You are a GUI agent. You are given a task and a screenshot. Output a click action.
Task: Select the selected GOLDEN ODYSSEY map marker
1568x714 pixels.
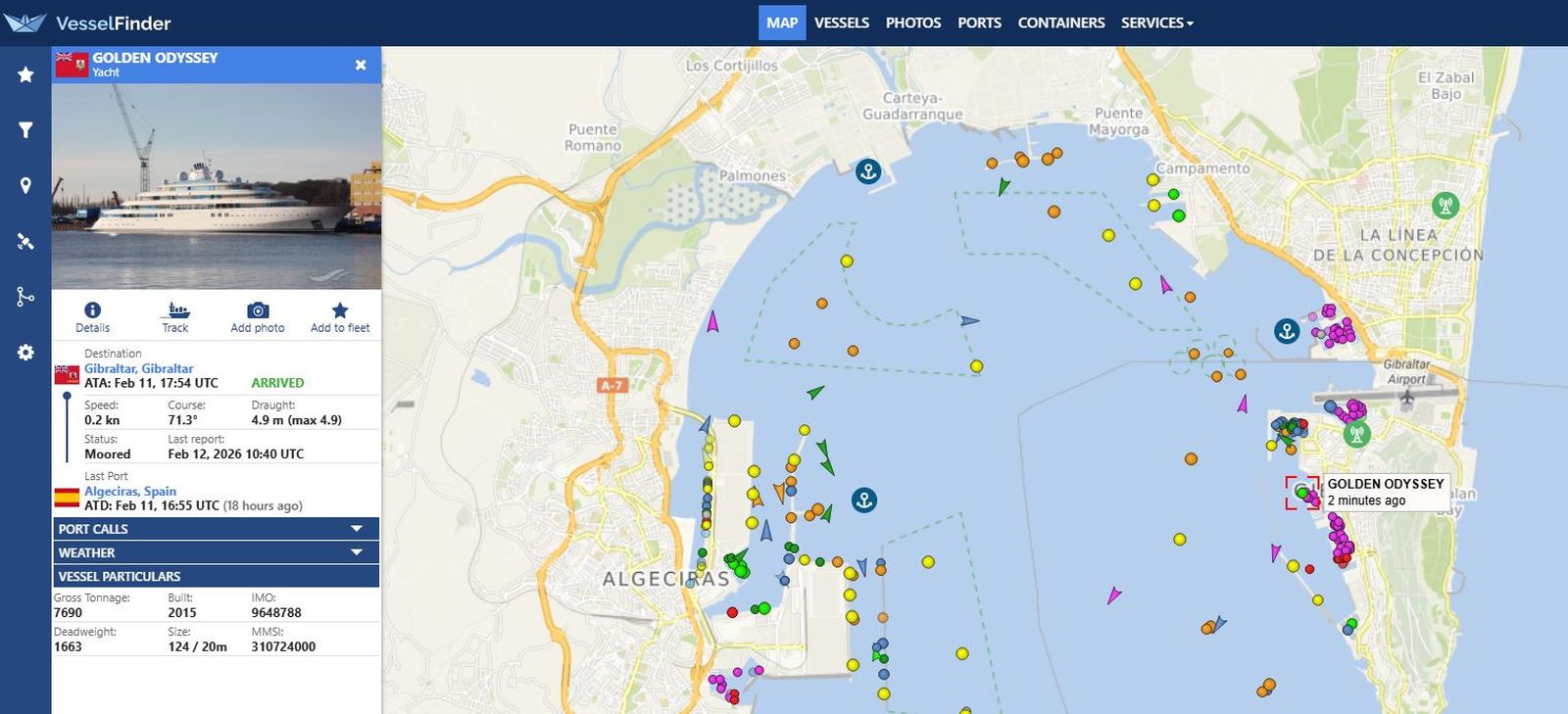(x=1302, y=493)
